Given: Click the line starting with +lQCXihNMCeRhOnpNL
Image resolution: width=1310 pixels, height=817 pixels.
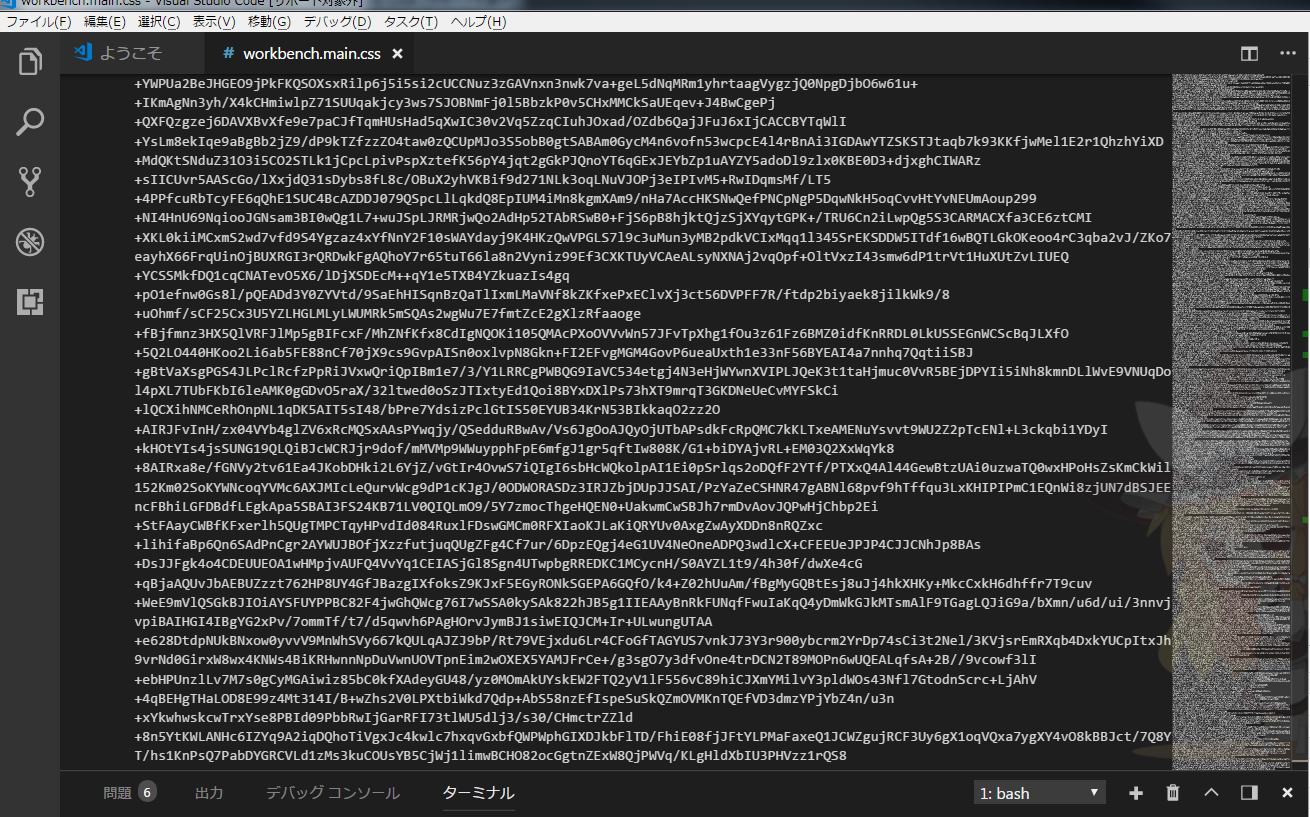Looking at the screenshot, I should (427, 410).
